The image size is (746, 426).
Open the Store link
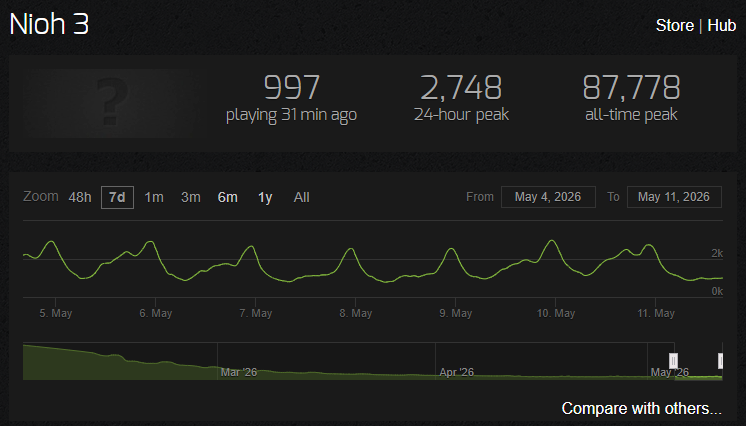pos(675,25)
